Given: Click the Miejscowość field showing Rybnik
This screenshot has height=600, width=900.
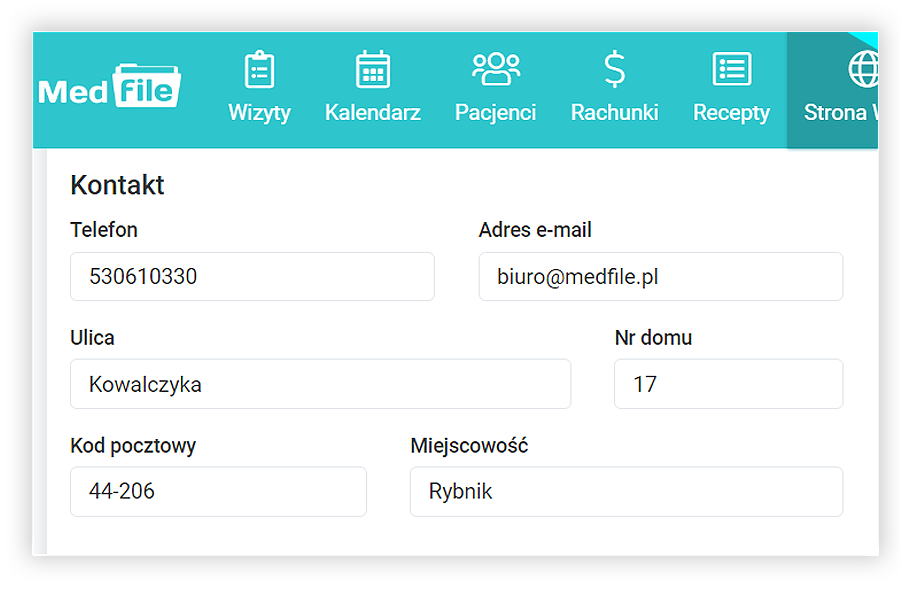Looking at the screenshot, I should (x=626, y=491).
